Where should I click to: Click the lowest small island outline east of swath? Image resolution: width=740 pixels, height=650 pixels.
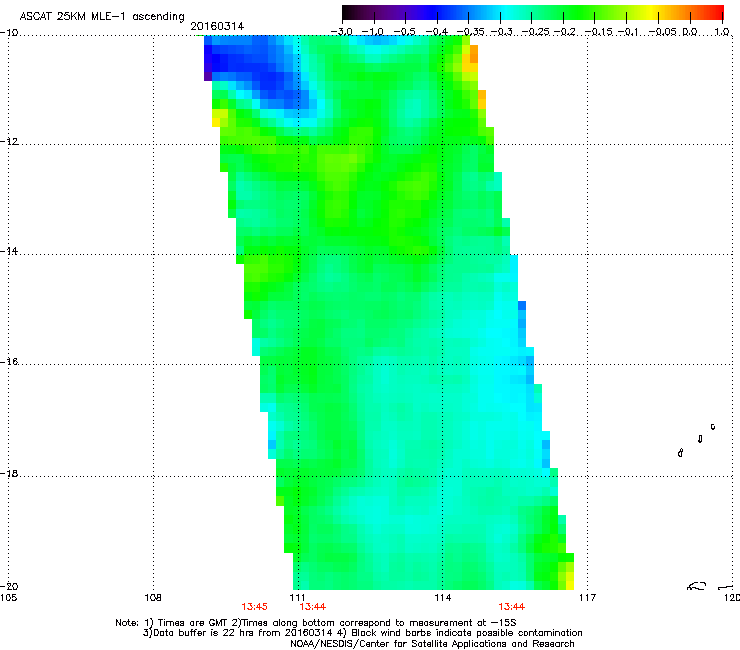[x=681, y=453]
